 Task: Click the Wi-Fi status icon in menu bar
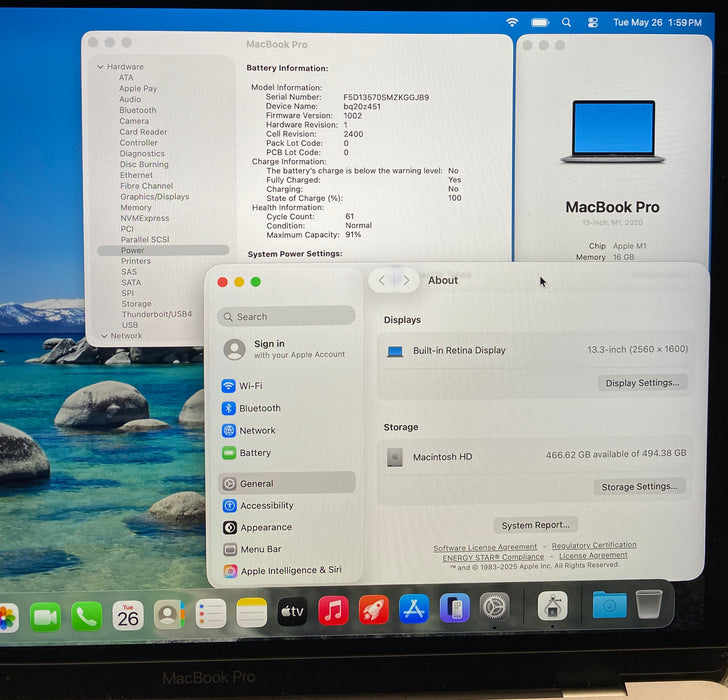pyautogui.click(x=512, y=22)
